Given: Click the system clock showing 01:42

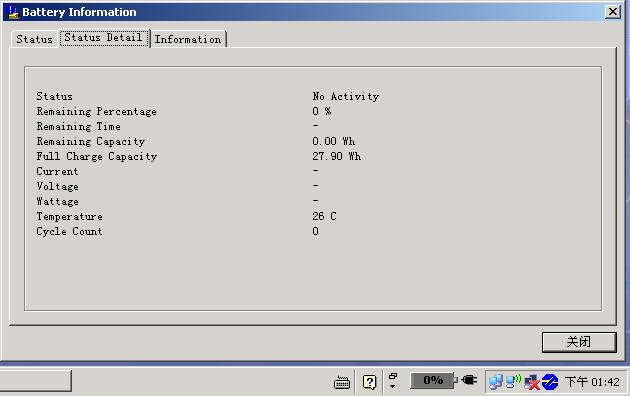Looking at the screenshot, I should pyautogui.click(x=592, y=382).
